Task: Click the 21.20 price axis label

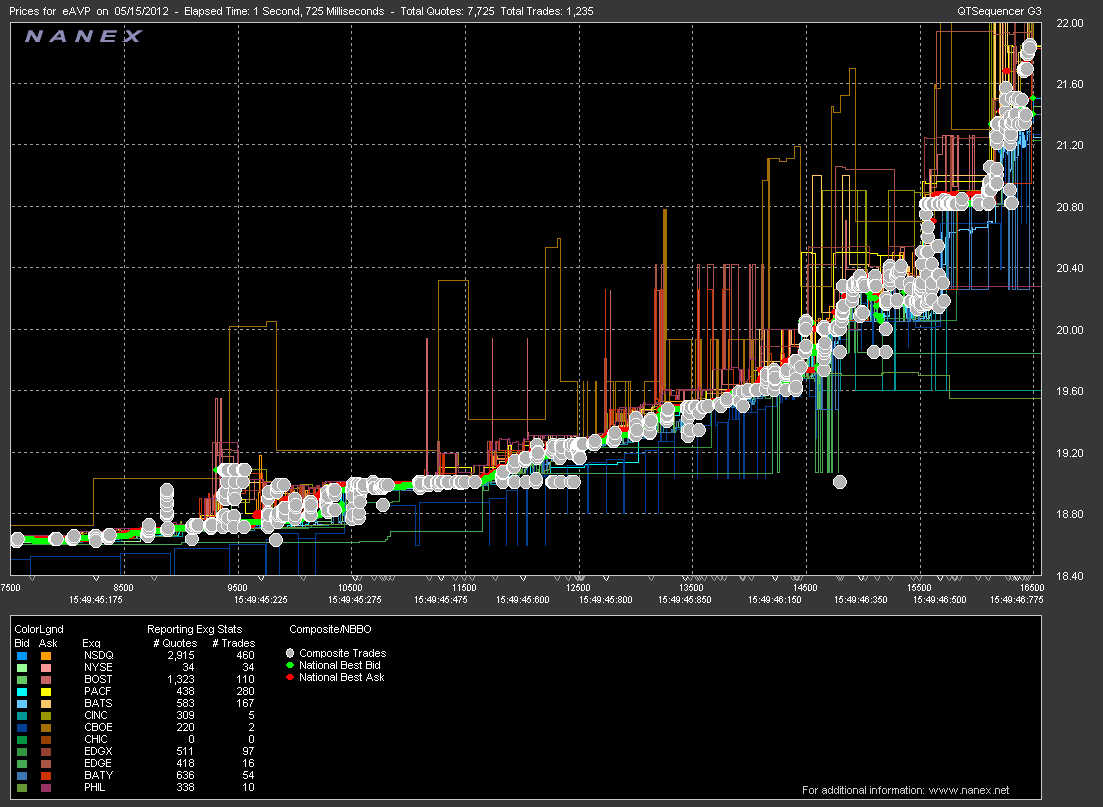Action: pos(1070,146)
